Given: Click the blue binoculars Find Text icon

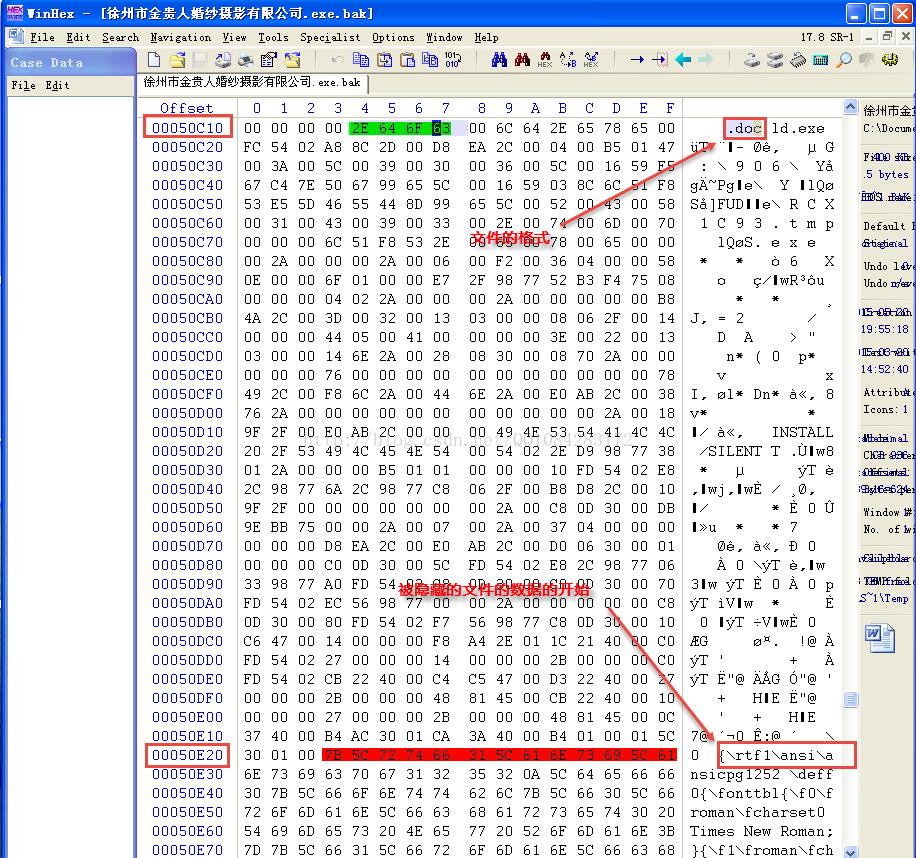Looking at the screenshot, I should pyautogui.click(x=499, y=60).
